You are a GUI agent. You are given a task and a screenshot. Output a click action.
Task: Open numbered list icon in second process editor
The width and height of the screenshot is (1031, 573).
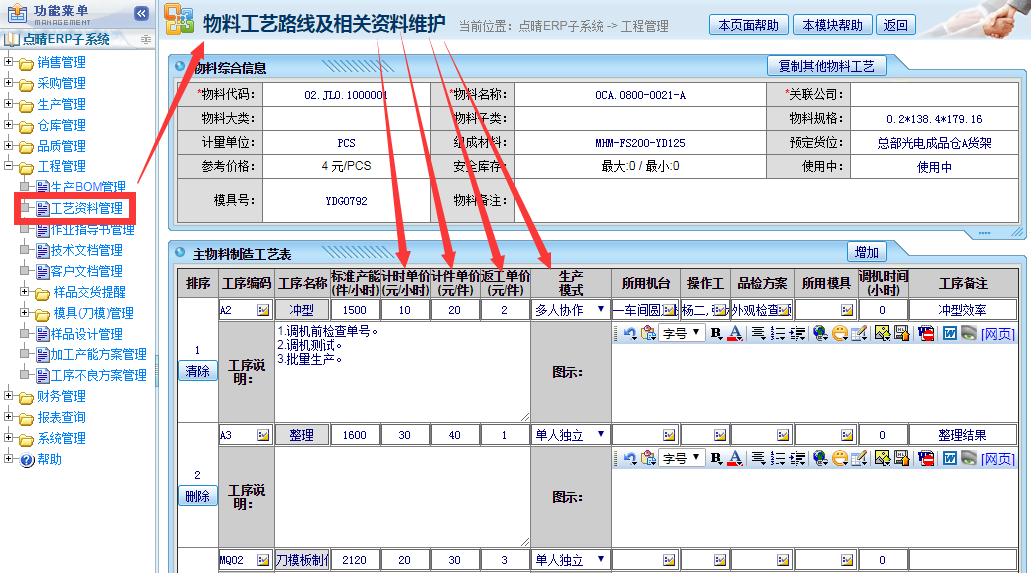(x=778, y=459)
